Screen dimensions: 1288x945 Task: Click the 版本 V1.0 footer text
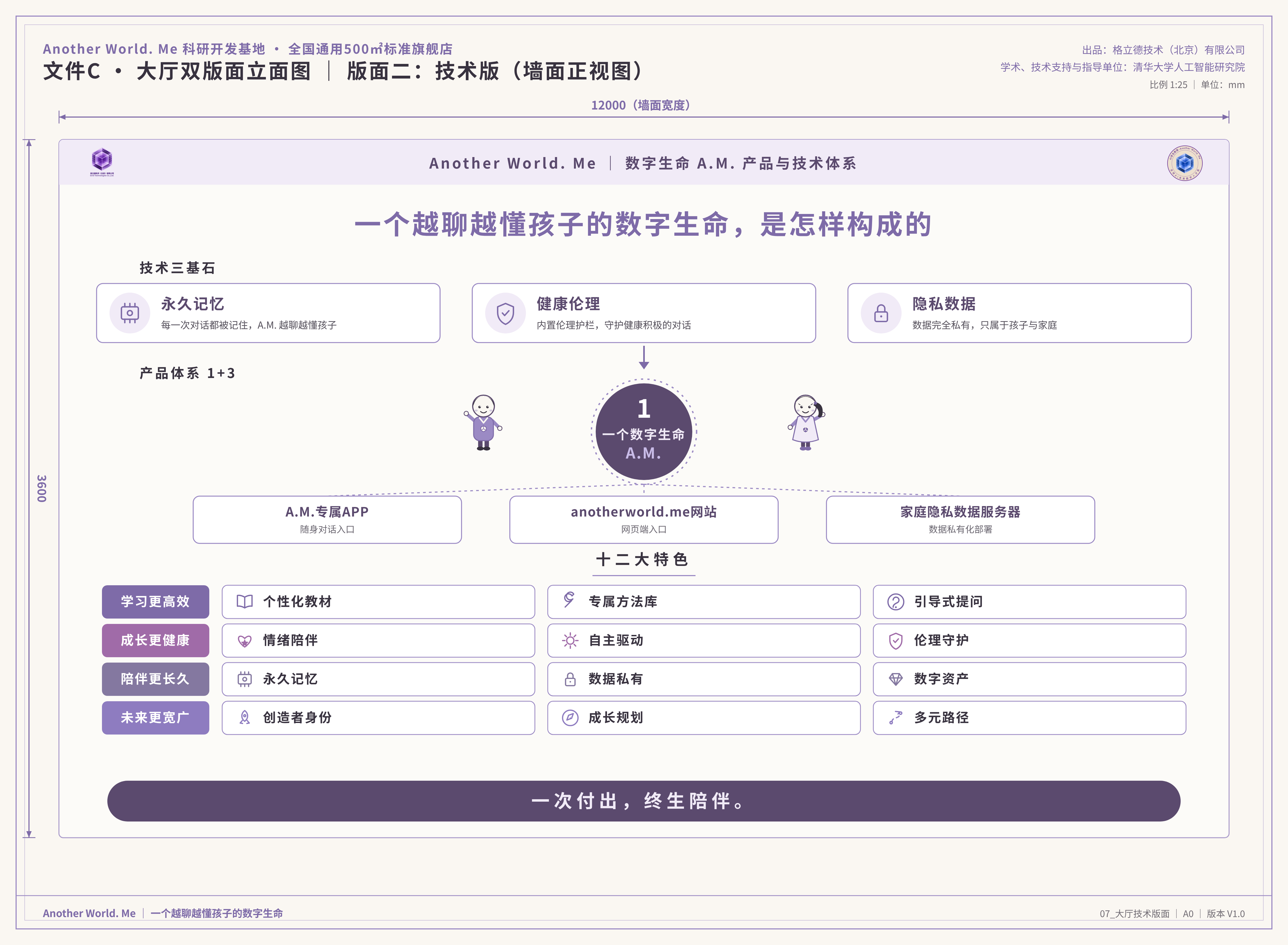[1225, 914]
